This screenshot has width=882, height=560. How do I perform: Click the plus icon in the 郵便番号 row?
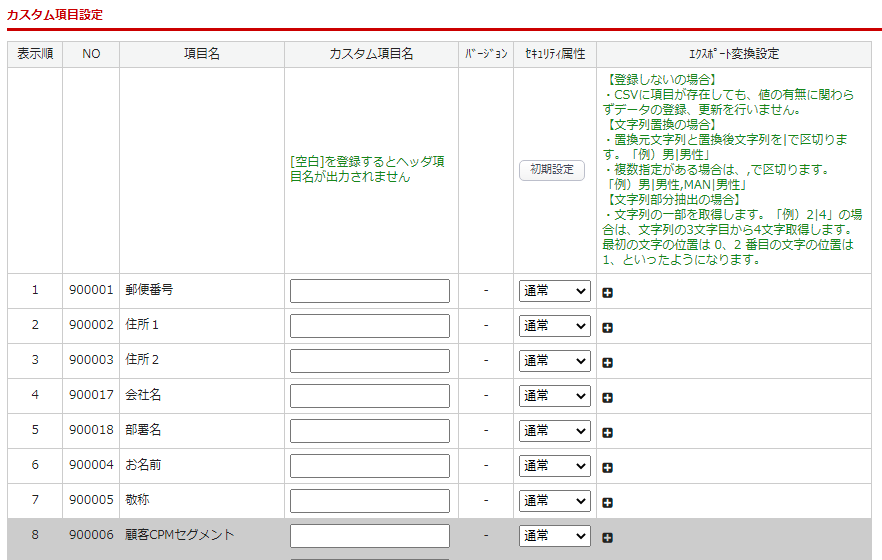coord(607,292)
